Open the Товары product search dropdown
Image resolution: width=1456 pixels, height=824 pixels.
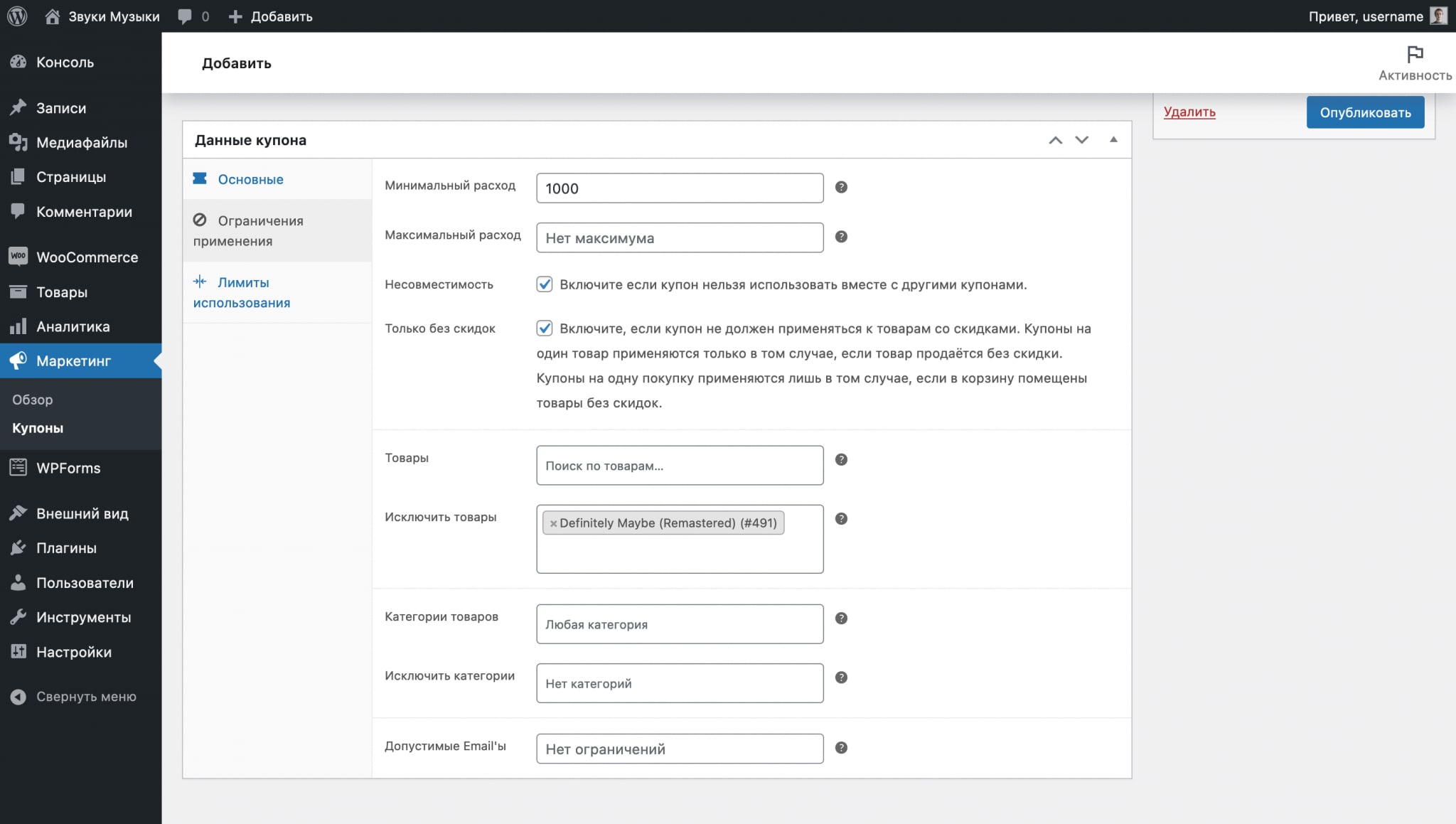pos(680,466)
